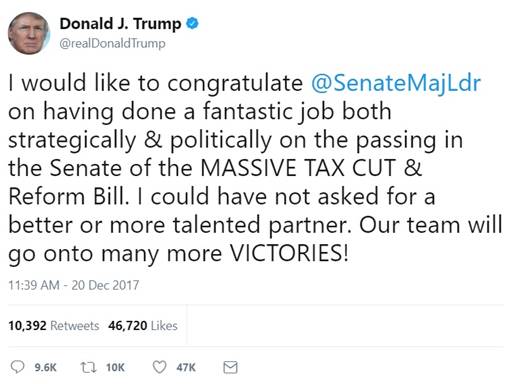Click the reply speech bubble icon
Screen dimensions: 515x384
click(17, 367)
